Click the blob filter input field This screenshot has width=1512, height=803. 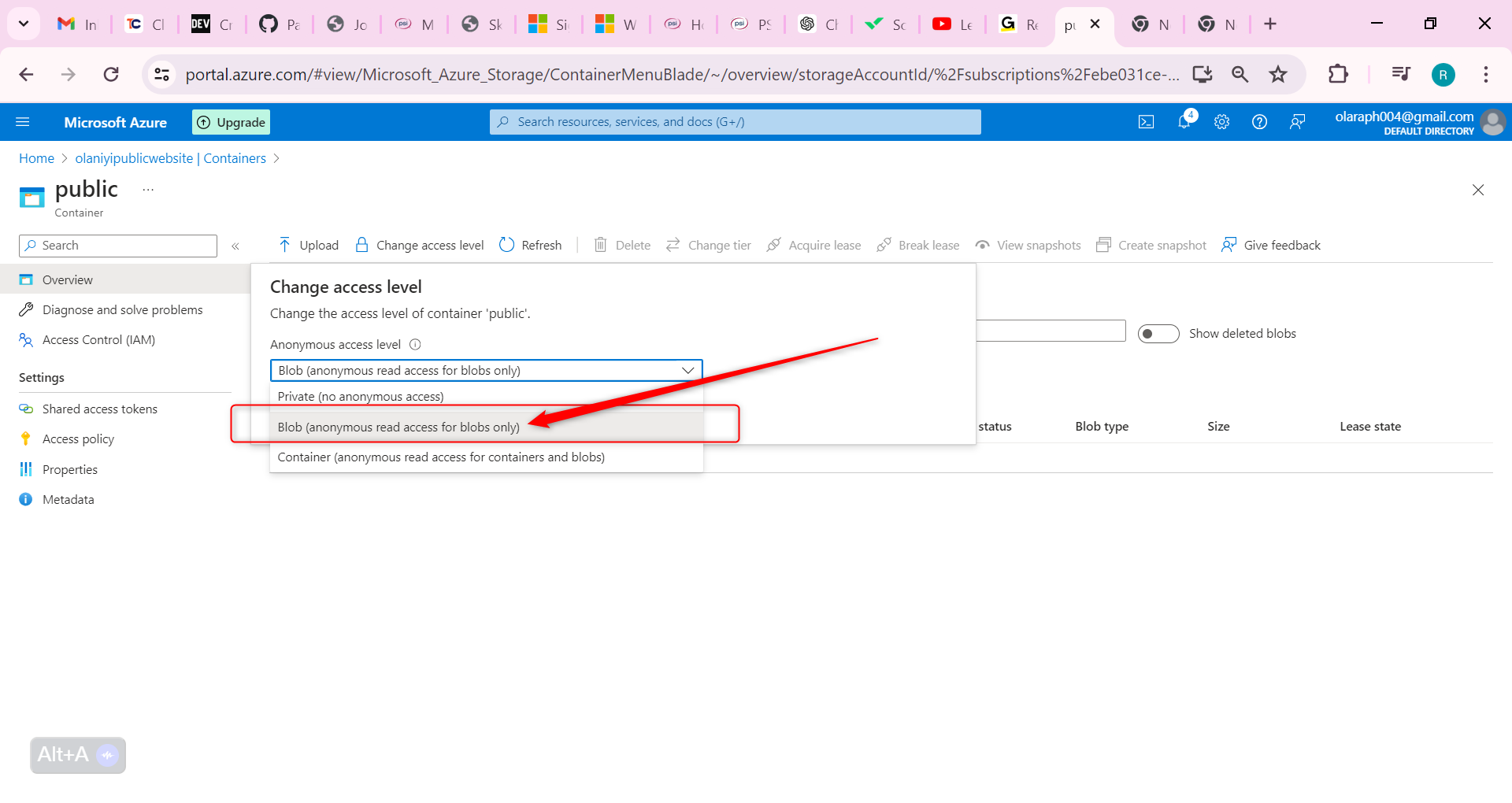pos(1051,331)
